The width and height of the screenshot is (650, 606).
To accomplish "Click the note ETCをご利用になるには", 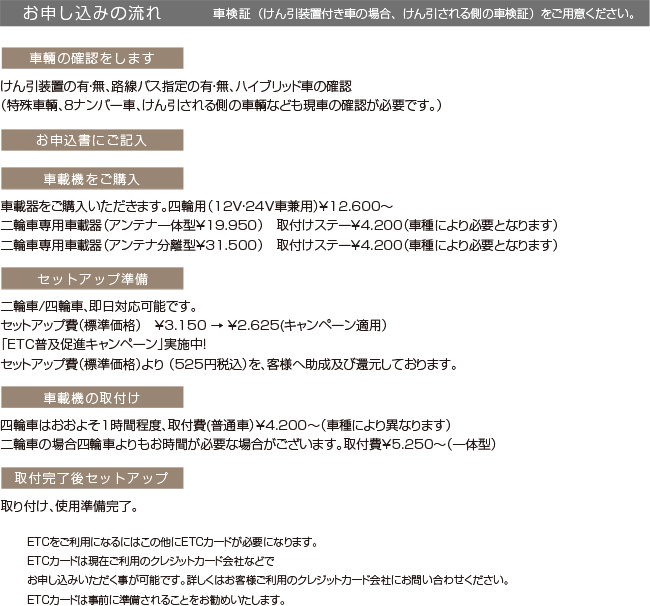I will tap(172, 542).
